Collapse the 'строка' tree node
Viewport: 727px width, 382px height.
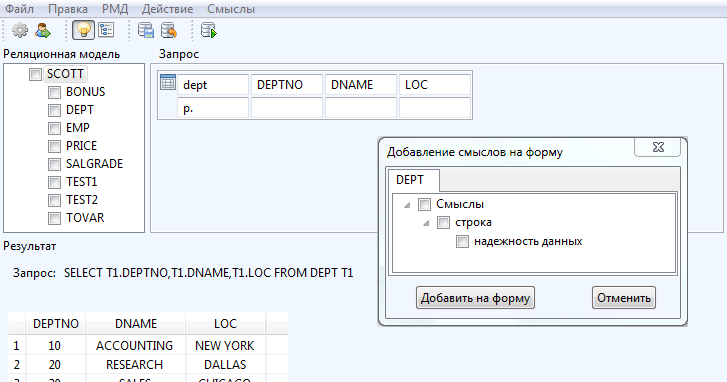[x=426, y=223]
